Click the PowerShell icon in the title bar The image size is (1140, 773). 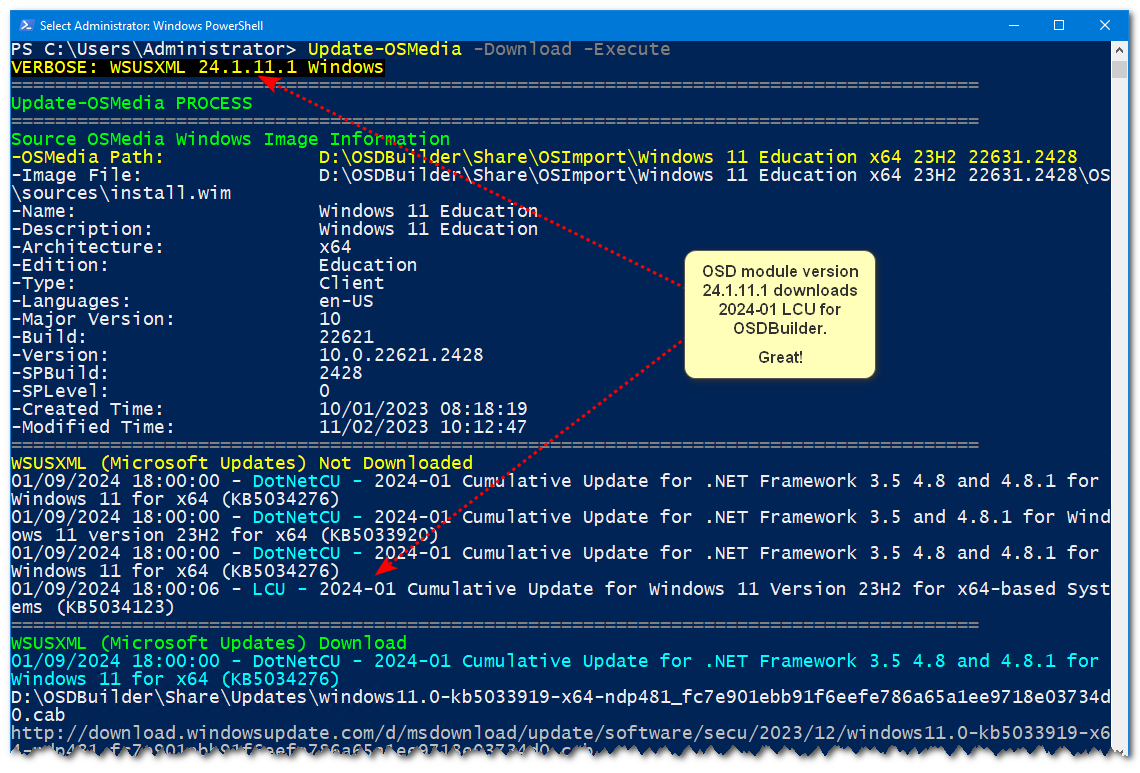[x=26, y=25]
